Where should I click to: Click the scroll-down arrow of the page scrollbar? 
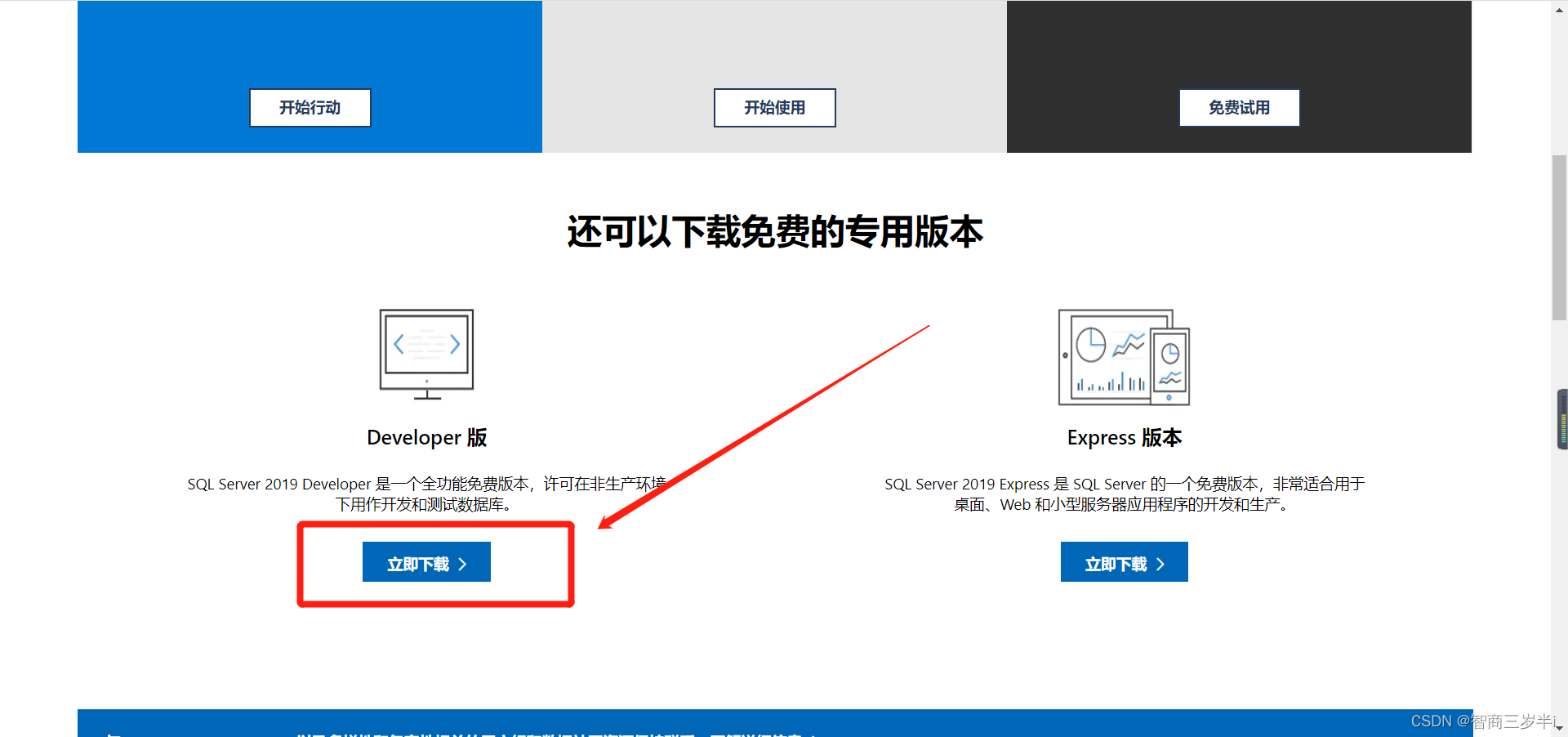pos(1559,728)
